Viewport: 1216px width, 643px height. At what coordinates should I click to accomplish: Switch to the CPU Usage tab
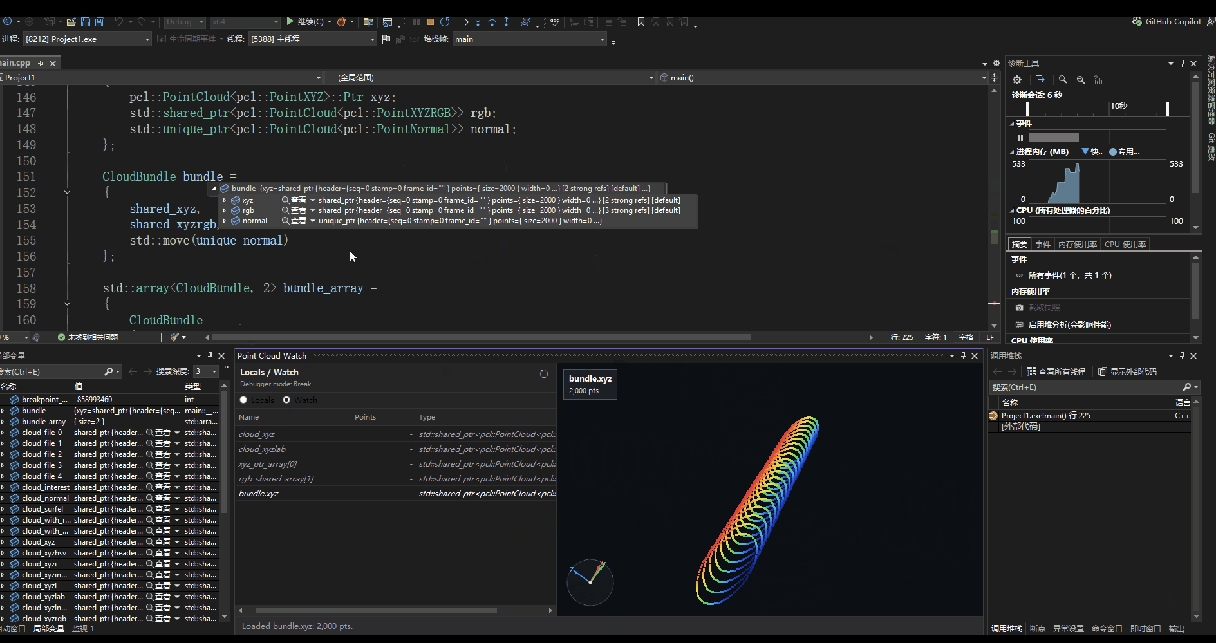point(1125,244)
